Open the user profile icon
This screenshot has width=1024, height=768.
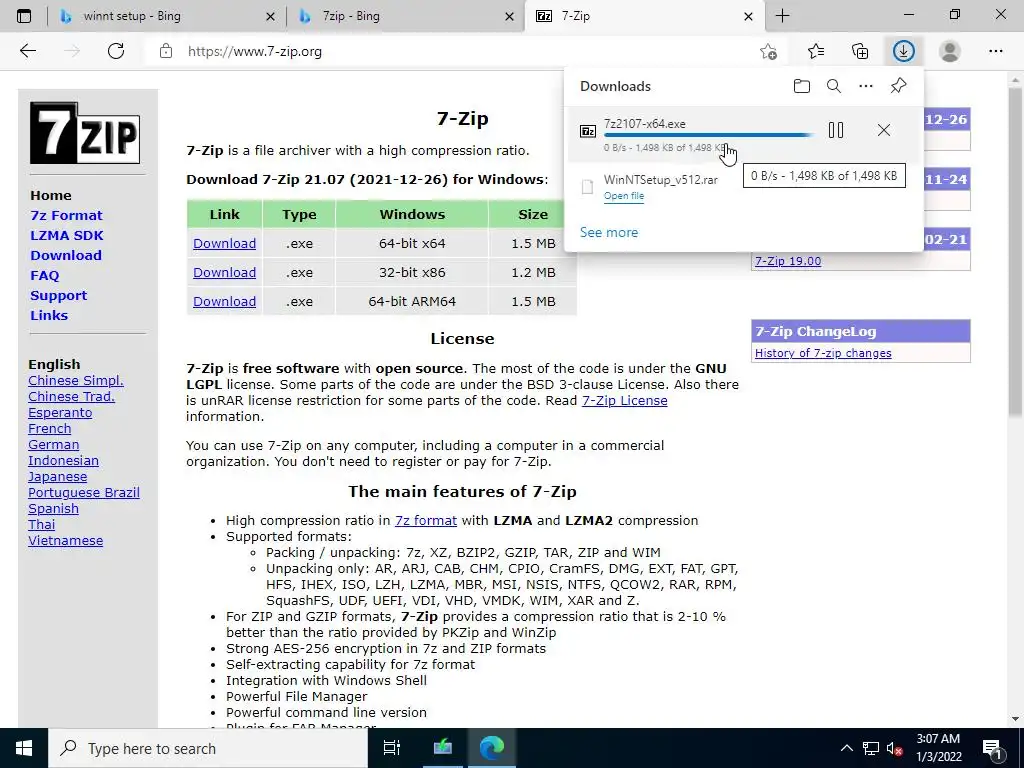(x=950, y=51)
